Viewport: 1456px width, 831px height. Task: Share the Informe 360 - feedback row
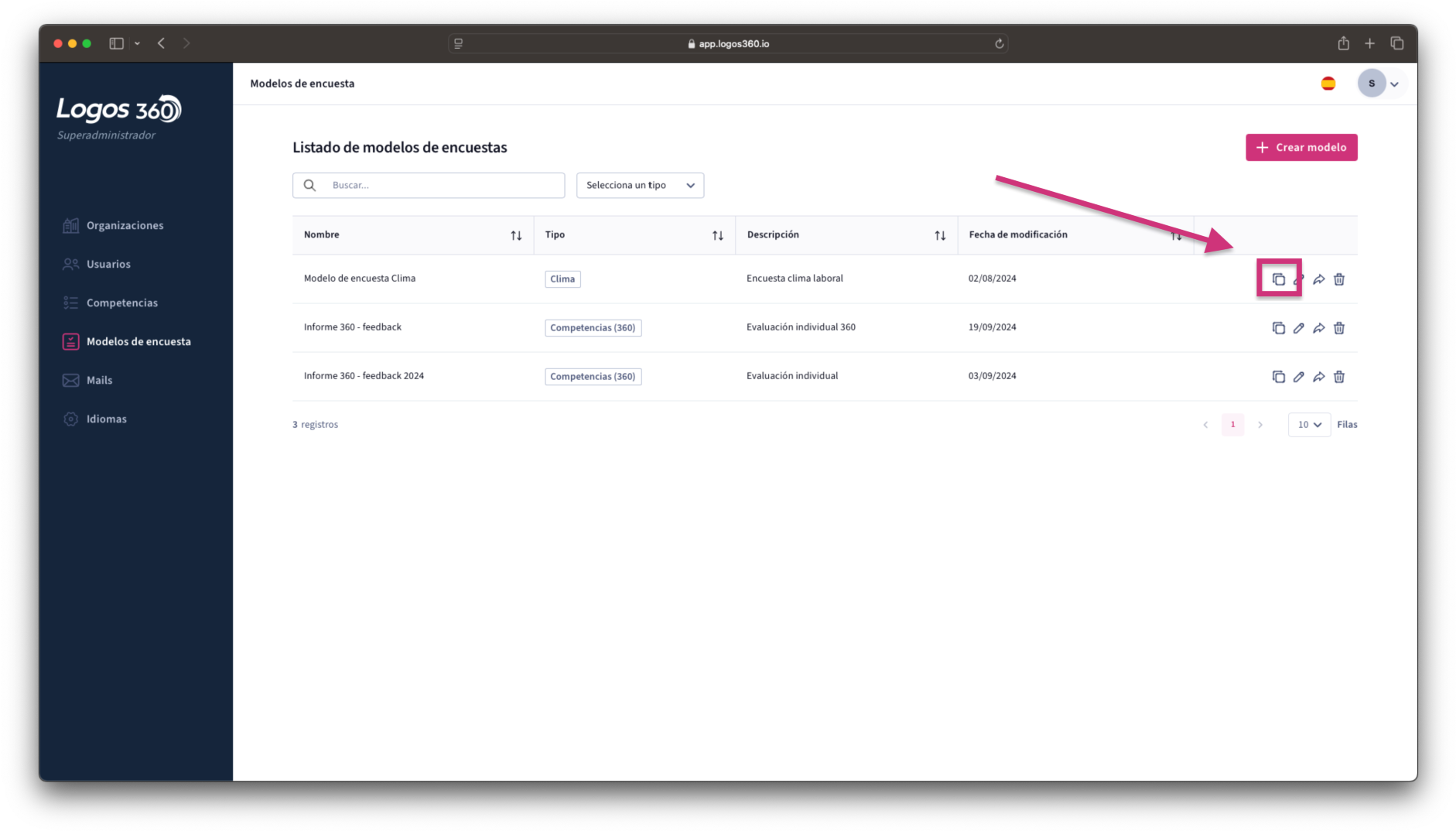tap(1319, 328)
